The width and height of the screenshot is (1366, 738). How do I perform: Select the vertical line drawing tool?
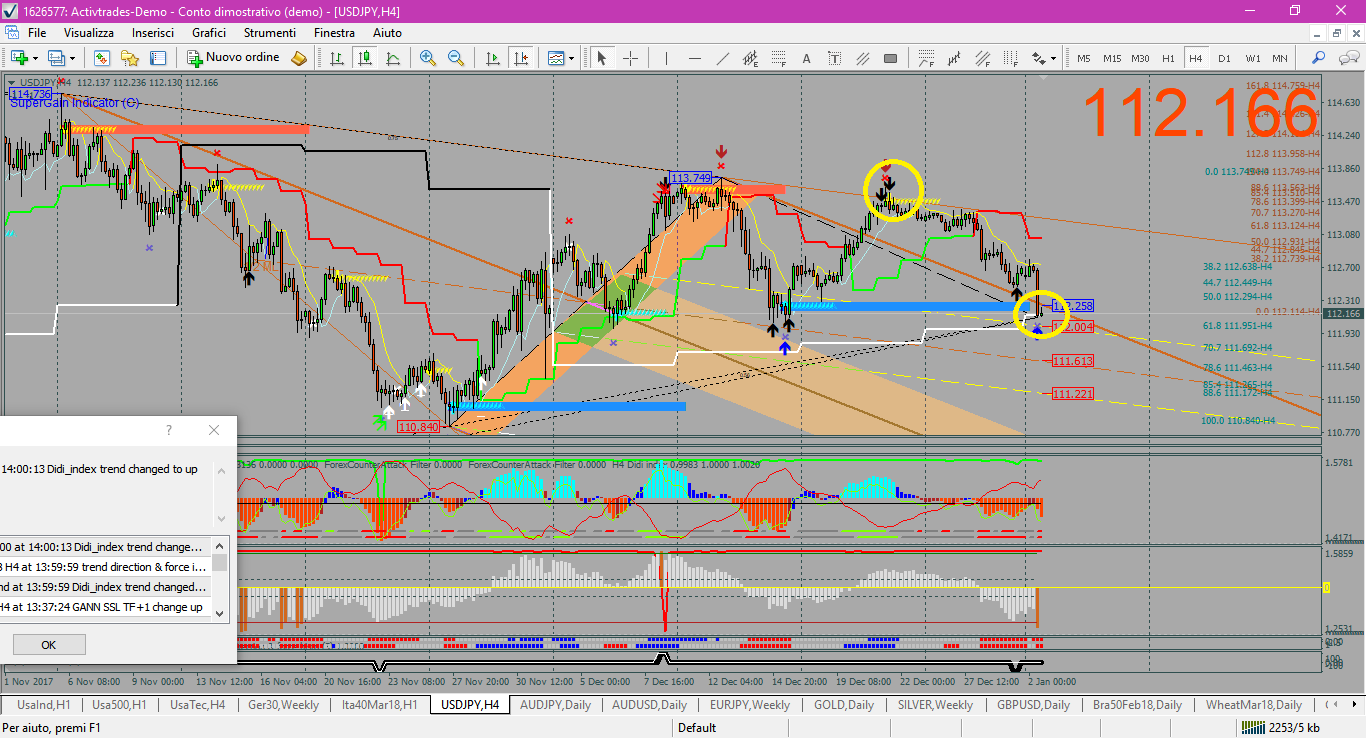667,58
